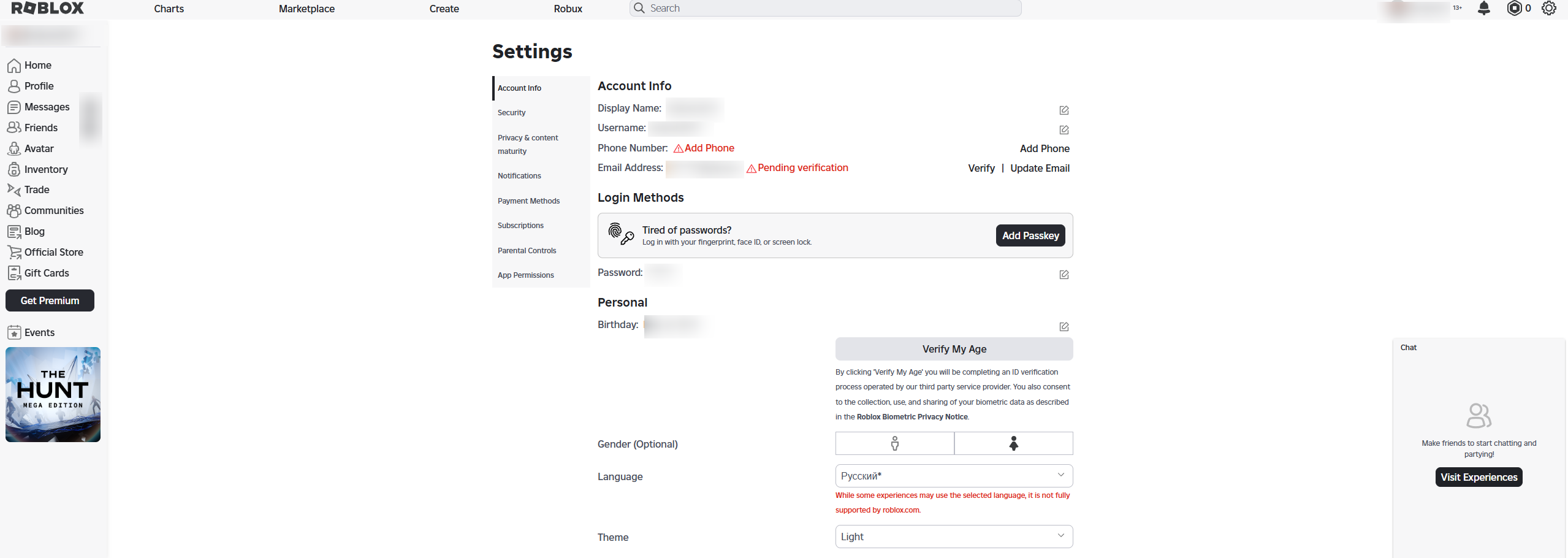Edit the Birthday
Image resolution: width=1568 pixels, height=558 pixels.
point(1064,327)
